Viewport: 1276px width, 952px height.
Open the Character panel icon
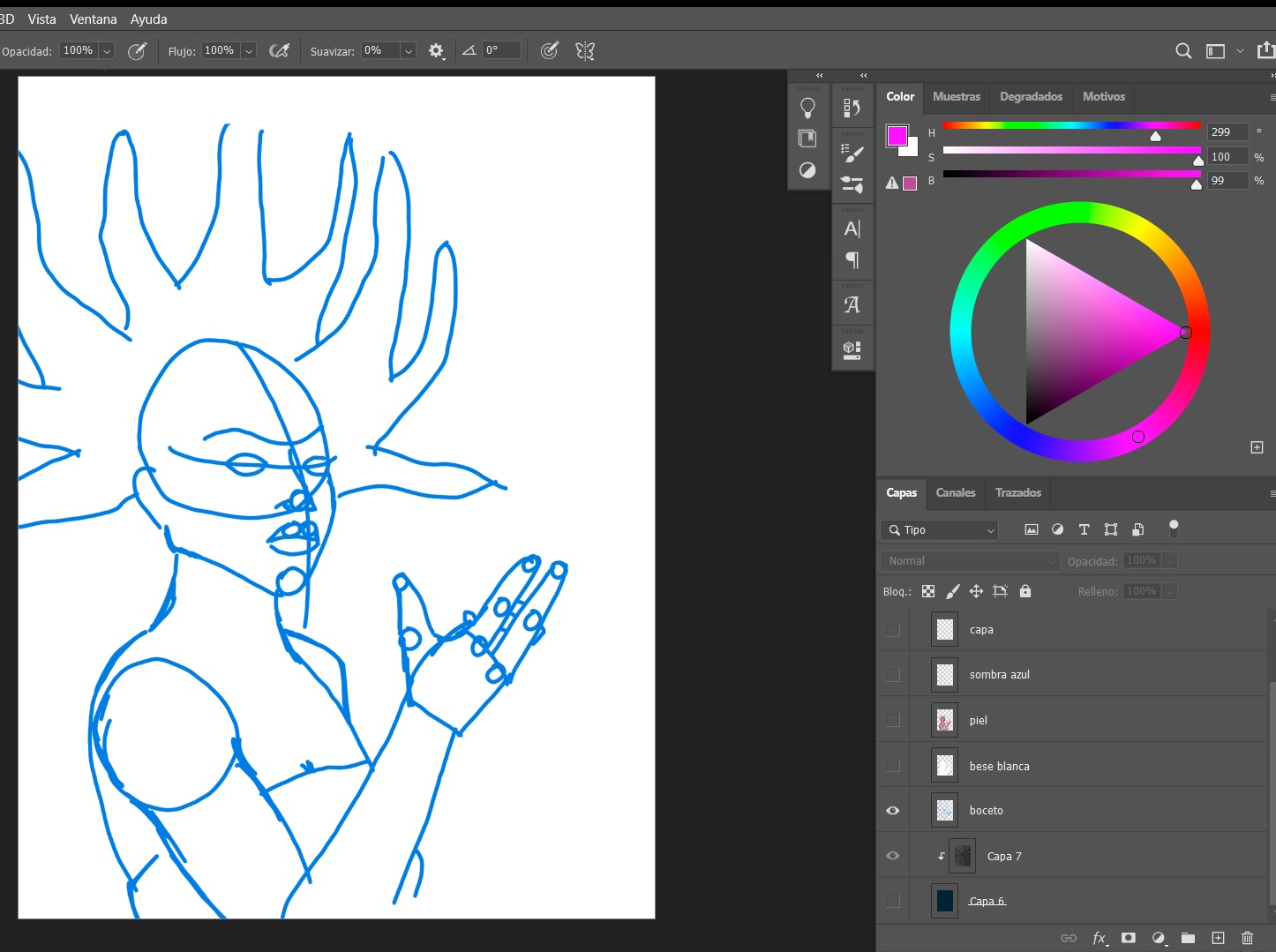pos(852,229)
